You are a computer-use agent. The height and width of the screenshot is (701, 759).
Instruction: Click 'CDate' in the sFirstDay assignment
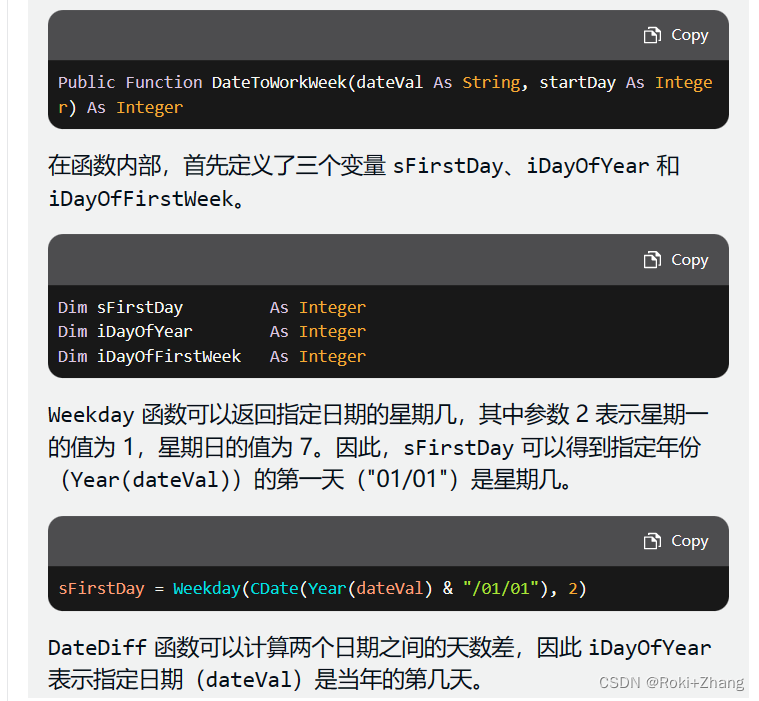(274, 588)
